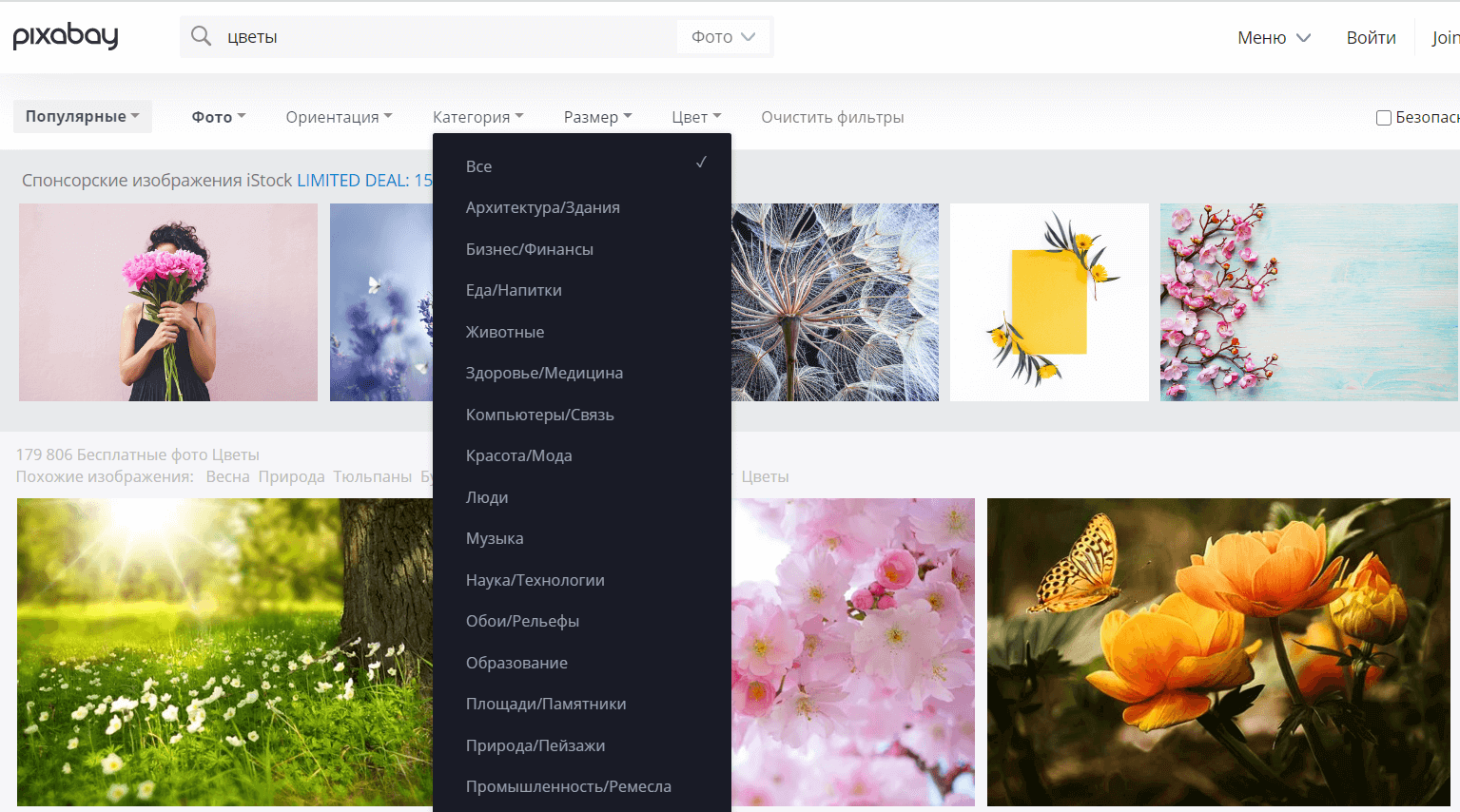Click the Pixabay logo
Image resolution: width=1460 pixels, height=812 pixels.
pyautogui.click(x=66, y=36)
